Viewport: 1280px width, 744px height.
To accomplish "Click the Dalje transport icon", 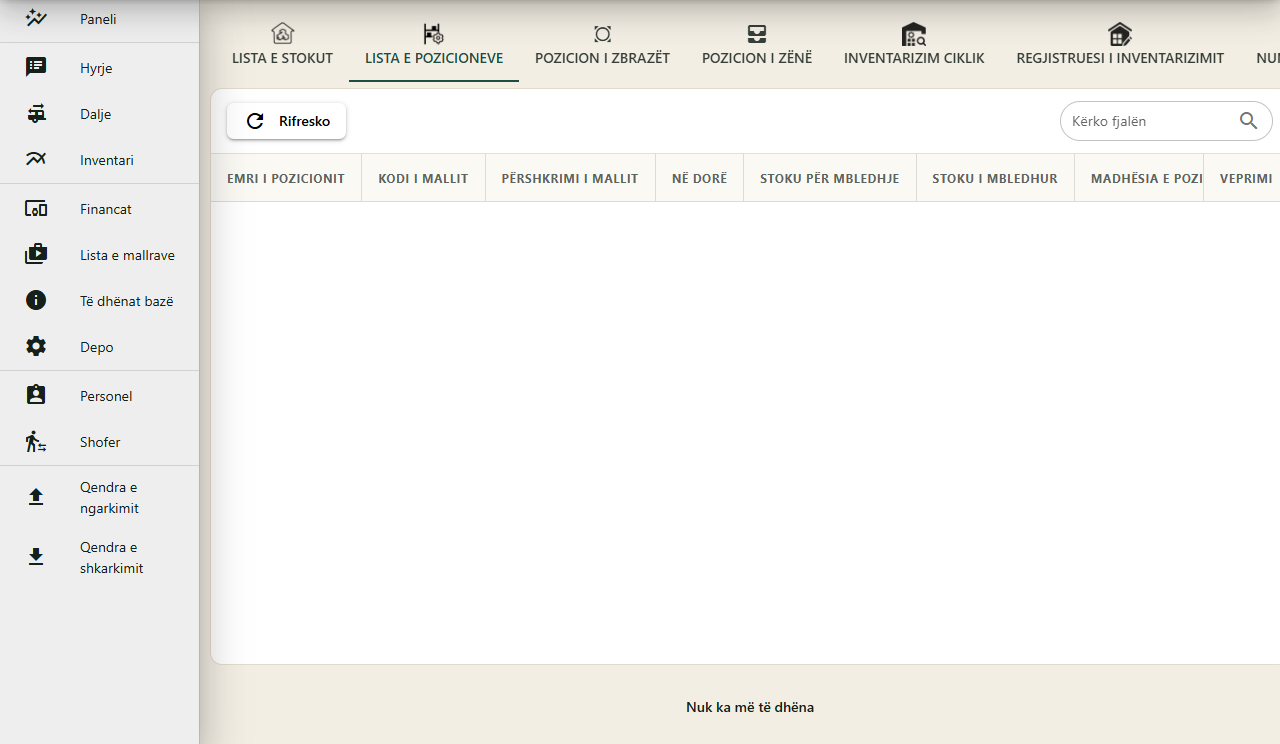I will coord(36,113).
